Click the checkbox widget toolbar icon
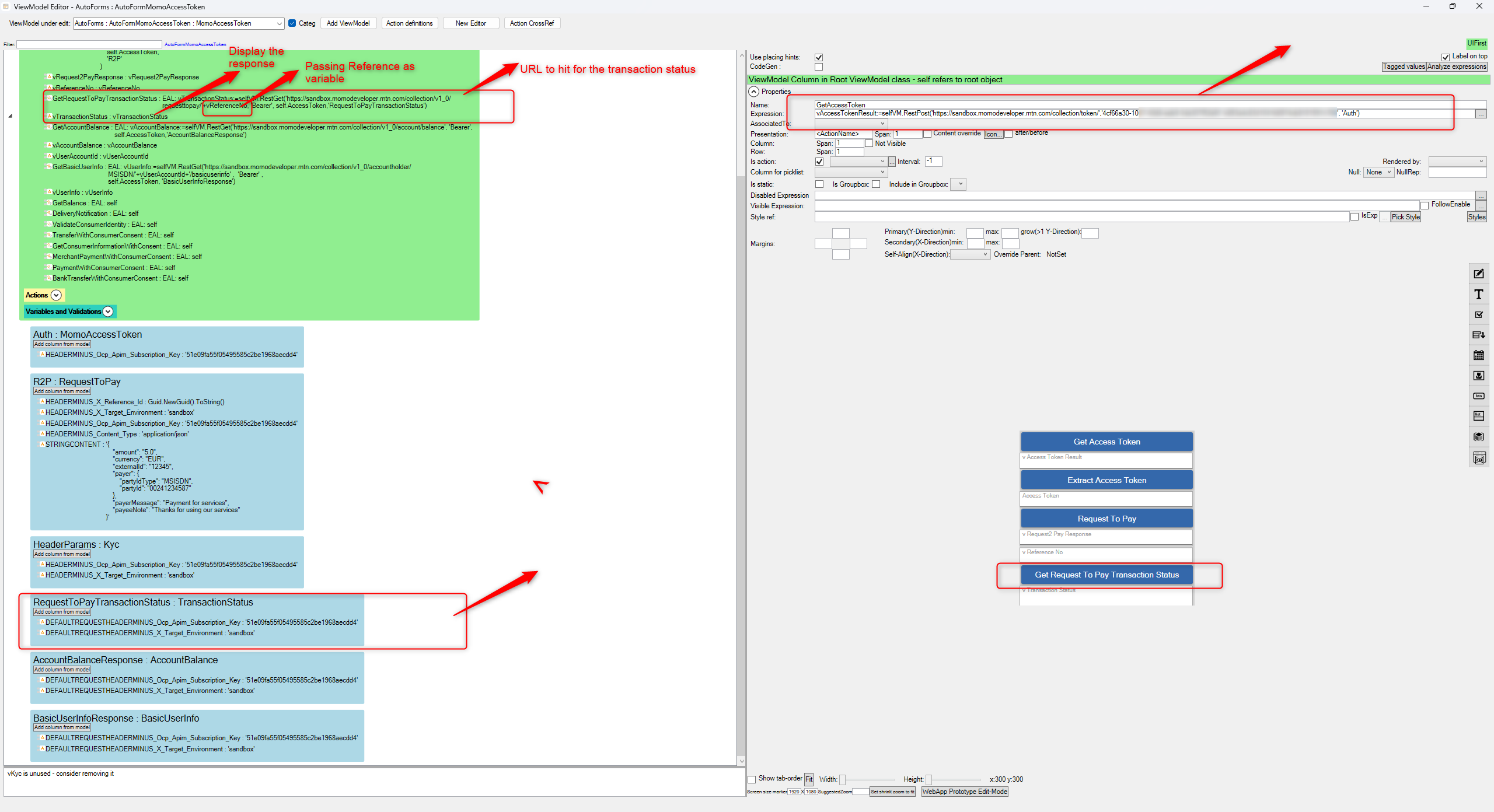1494x812 pixels. [x=1478, y=315]
